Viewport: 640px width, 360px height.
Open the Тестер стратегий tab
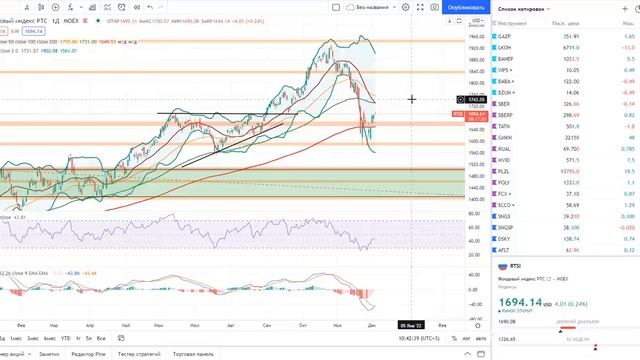139,354
